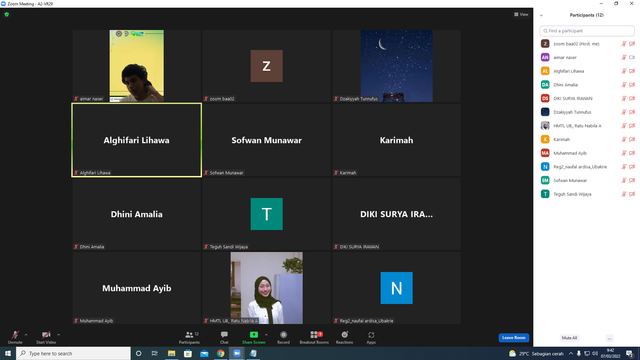The image size is (640, 360).
Task: Click the Windows taskbar search box
Action: pyautogui.click(x=73, y=353)
